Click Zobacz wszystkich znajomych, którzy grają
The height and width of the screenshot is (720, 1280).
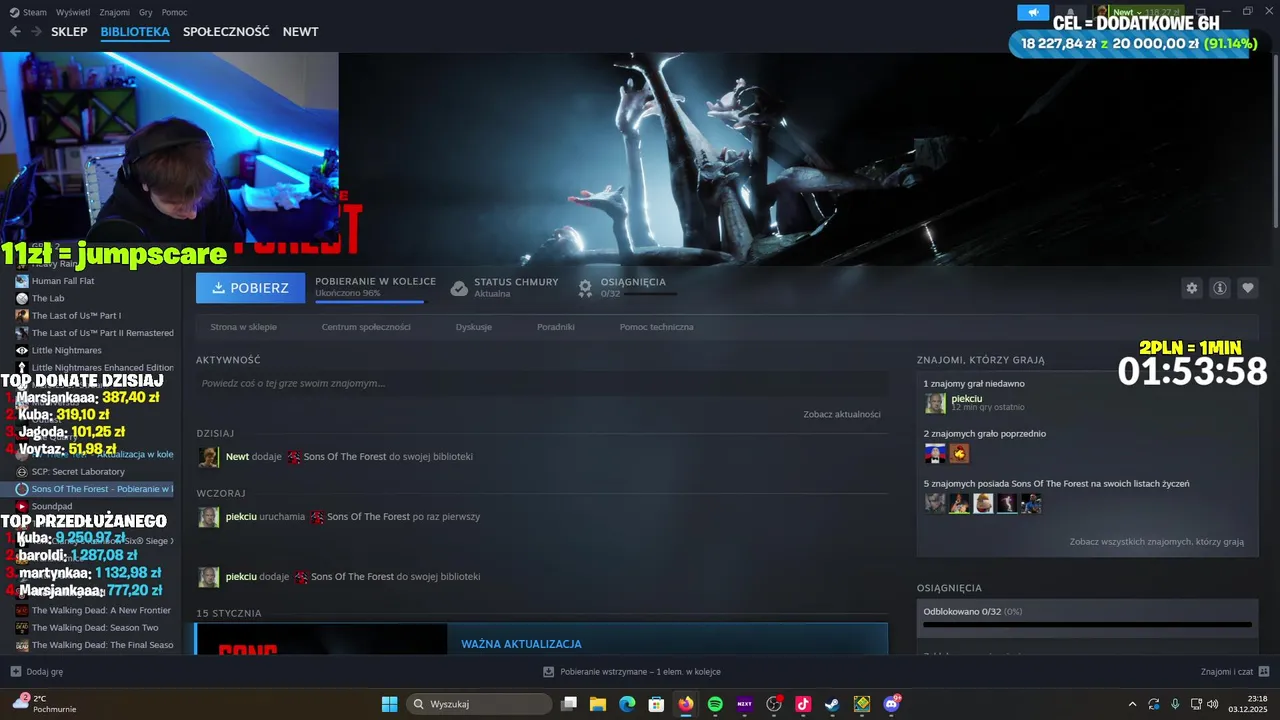pyautogui.click(x=1157, y=542)
